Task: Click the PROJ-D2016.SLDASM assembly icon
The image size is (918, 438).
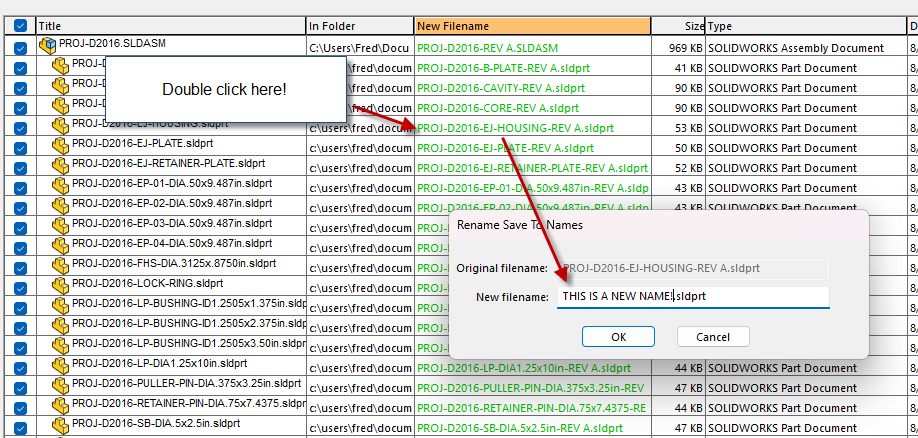Action: [x=47, y=45]
